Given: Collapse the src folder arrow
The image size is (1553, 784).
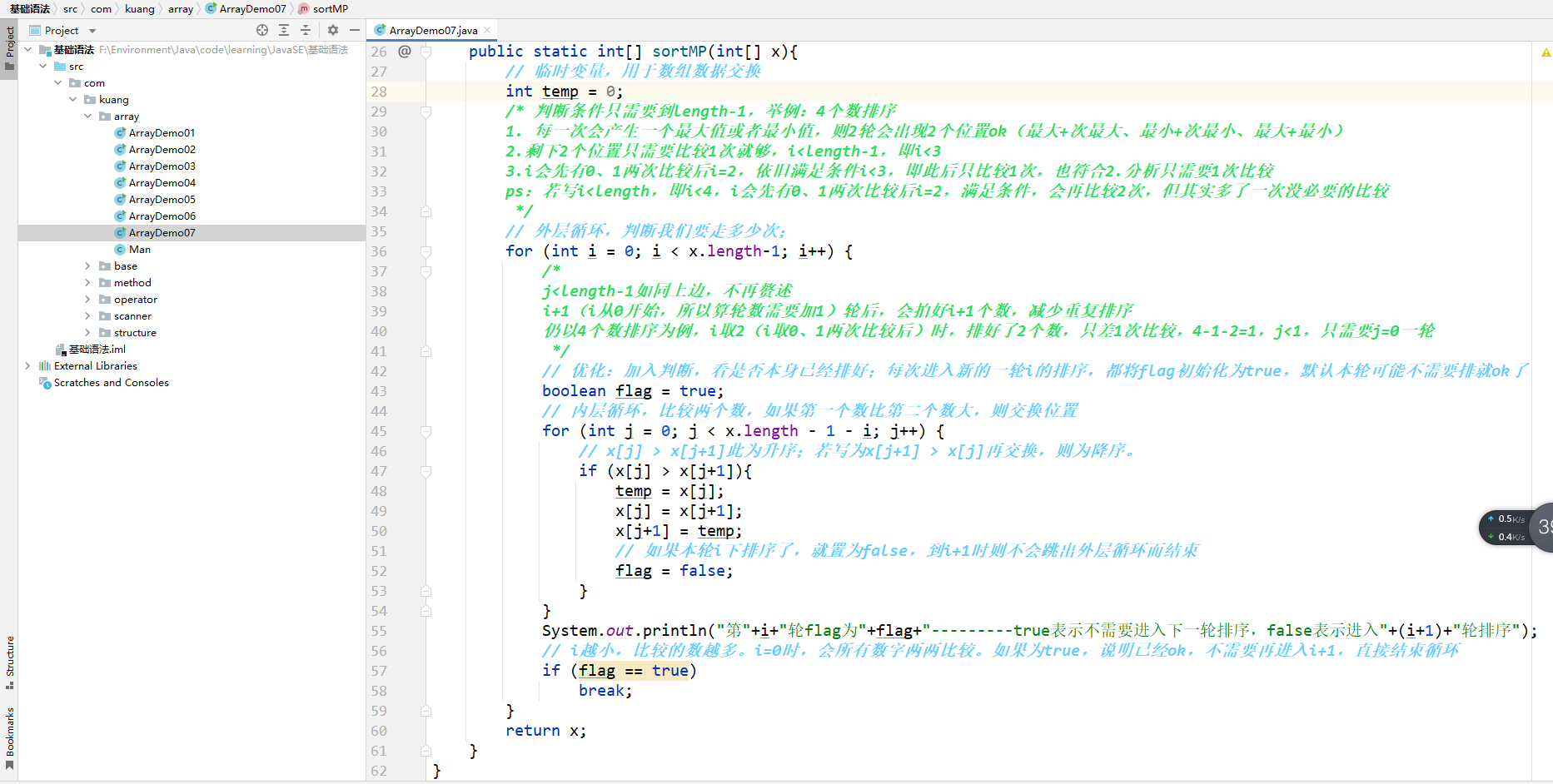Looking at the screenshot, I should coord(43,67).
